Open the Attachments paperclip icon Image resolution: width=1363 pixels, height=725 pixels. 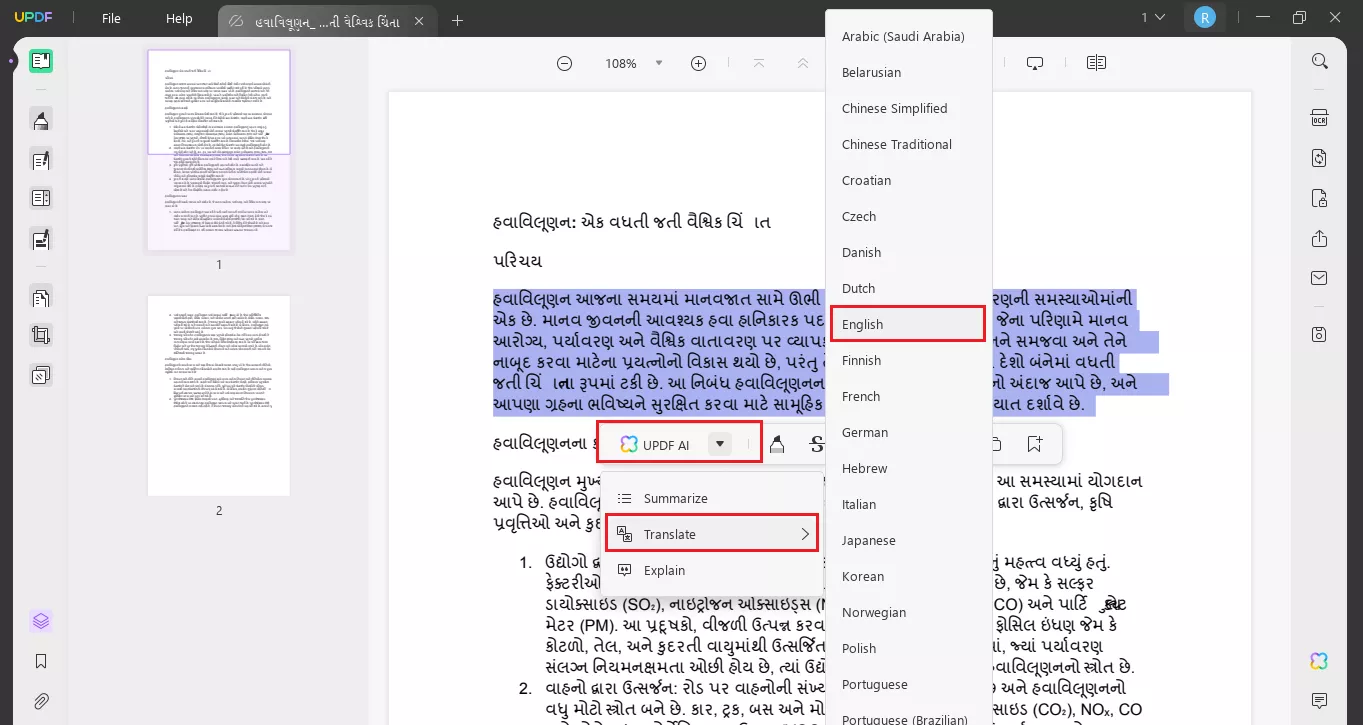41,701
